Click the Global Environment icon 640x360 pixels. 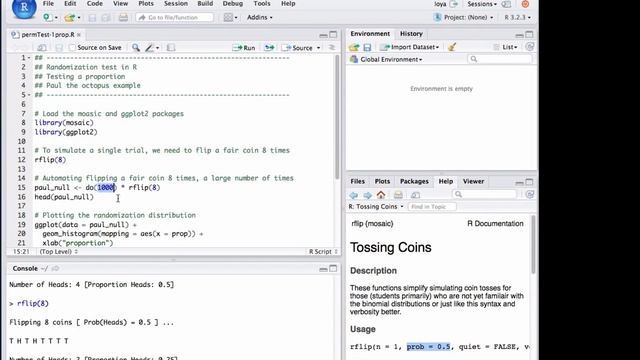tap(354, 59)
